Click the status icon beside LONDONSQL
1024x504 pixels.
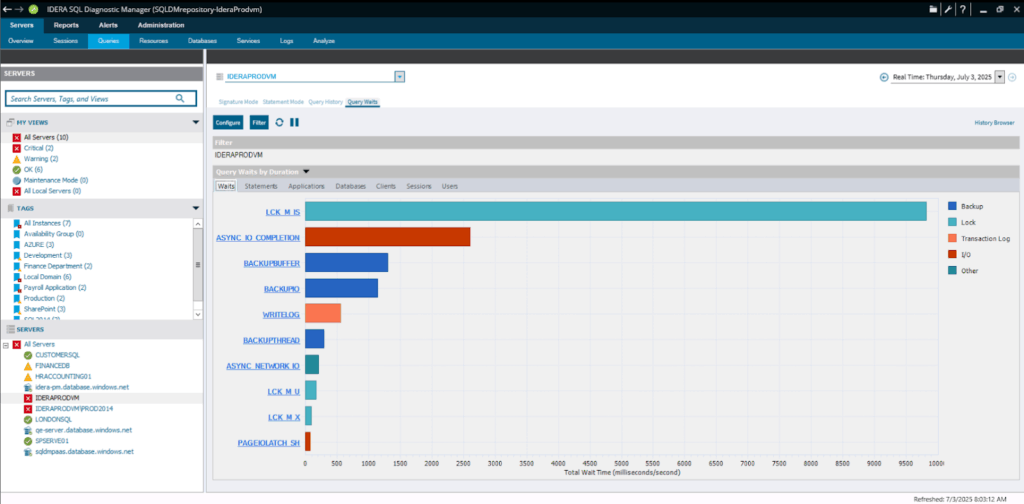point(27,420)
